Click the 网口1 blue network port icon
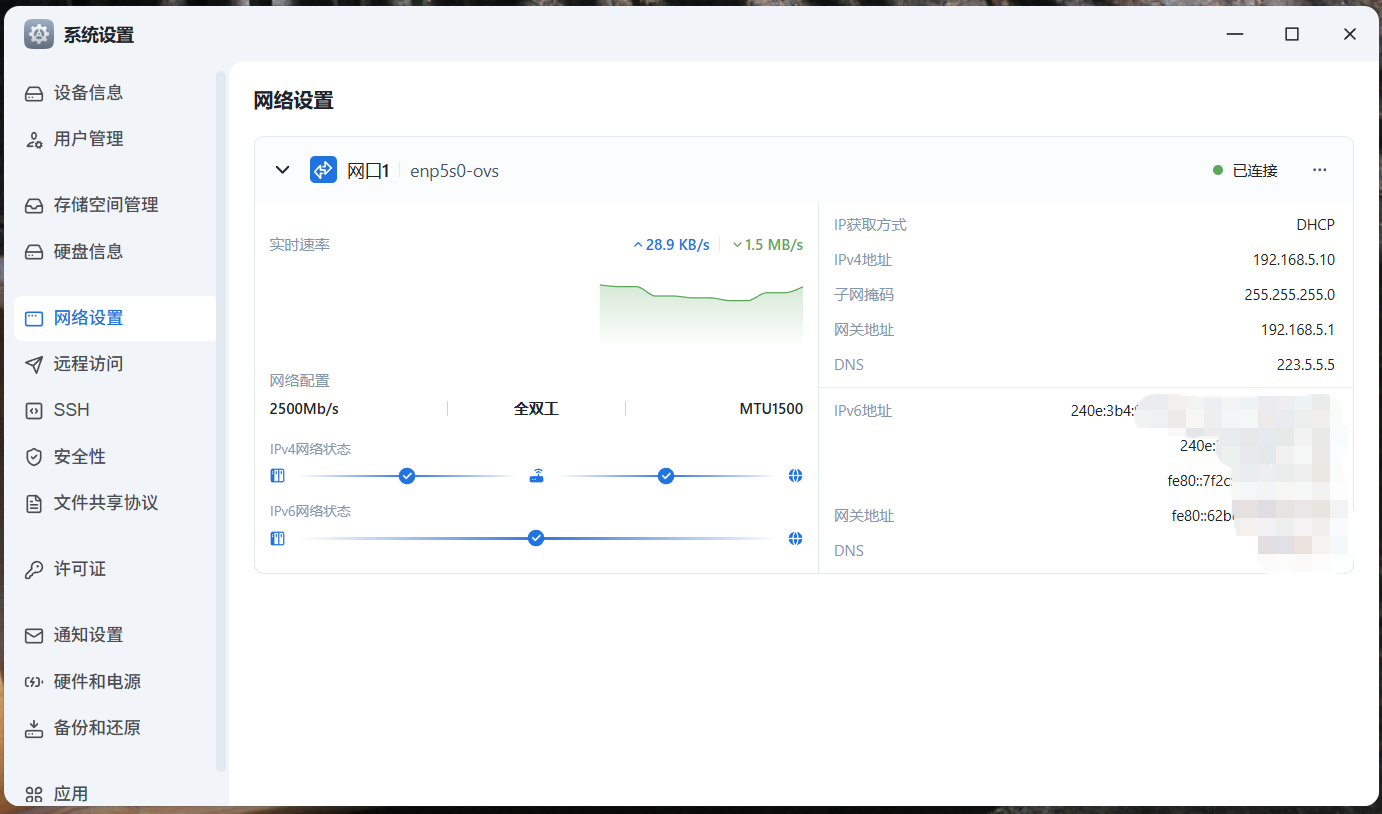Screen dimensions: 1382x814 coord(323,170)
